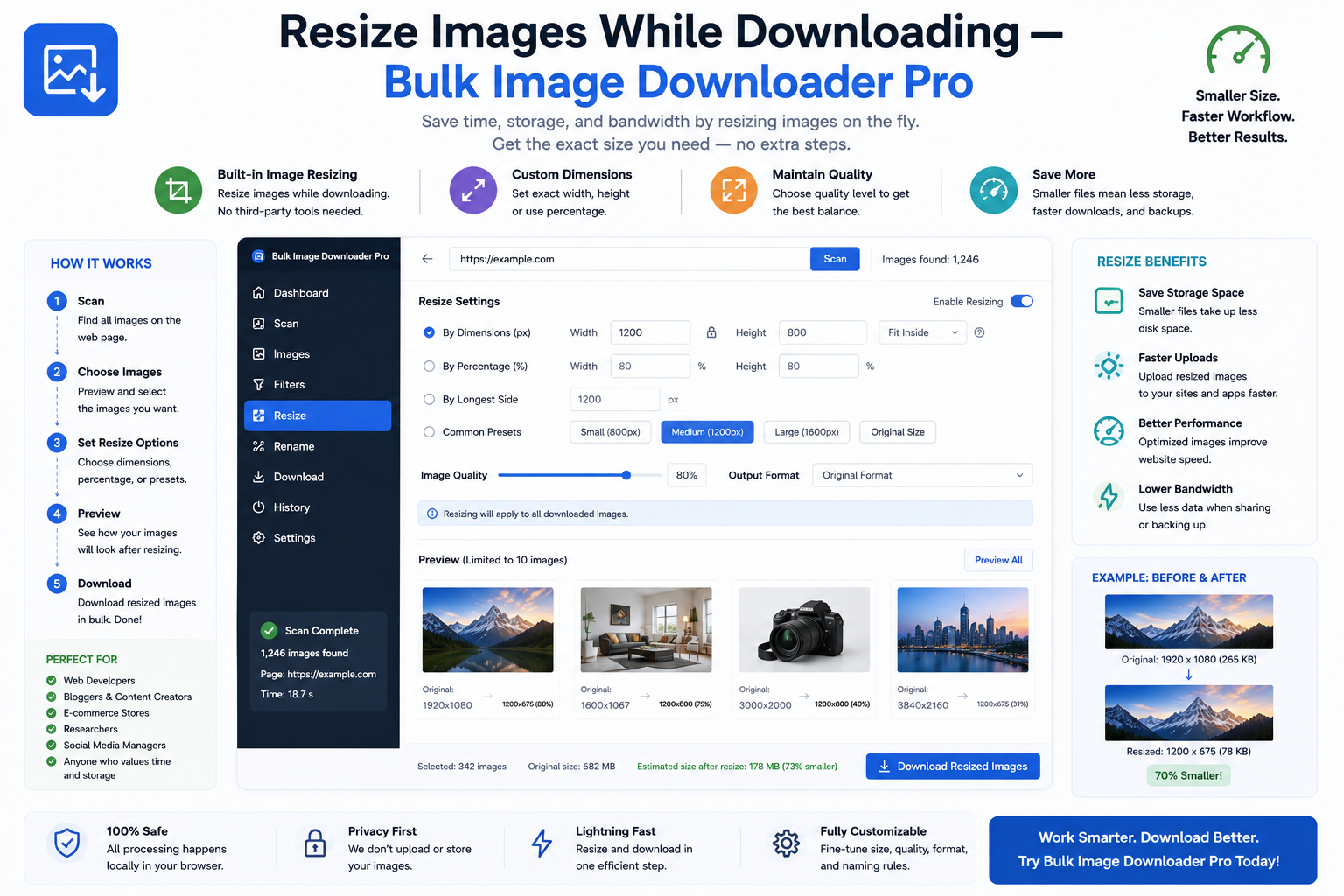The height and width of the screenshot is (896, 1344).
Task: Open the Scan sidebar item
Action: click(317, 324)
